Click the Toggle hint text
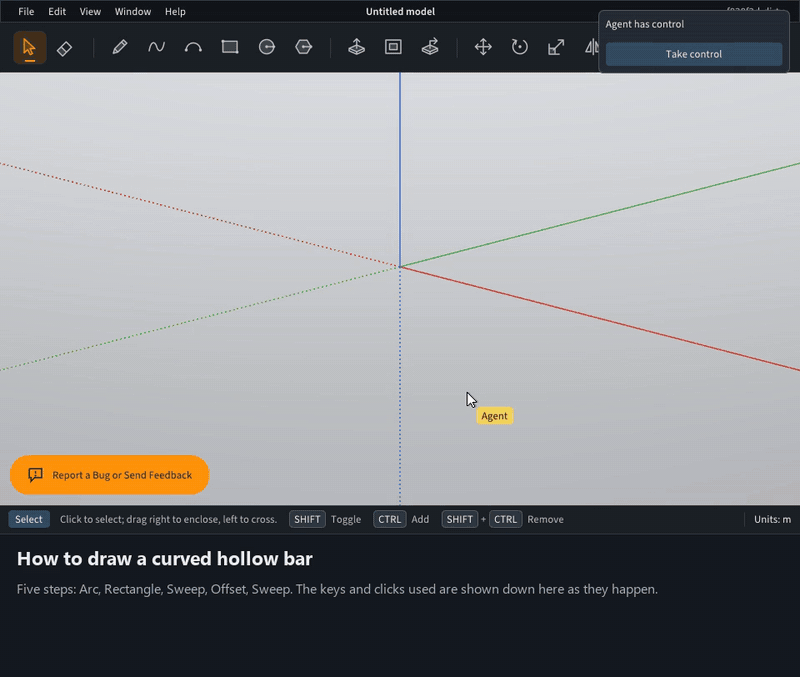The height and width of the screenshot is (677, 800). 346,519
